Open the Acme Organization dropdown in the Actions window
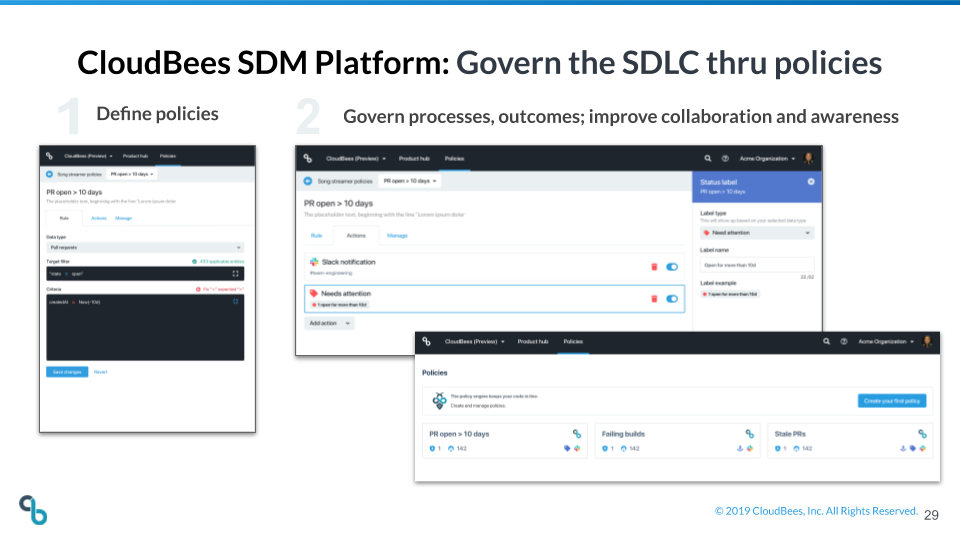The height and width of the screenshot is (540, 960). (x=767, y=159)
